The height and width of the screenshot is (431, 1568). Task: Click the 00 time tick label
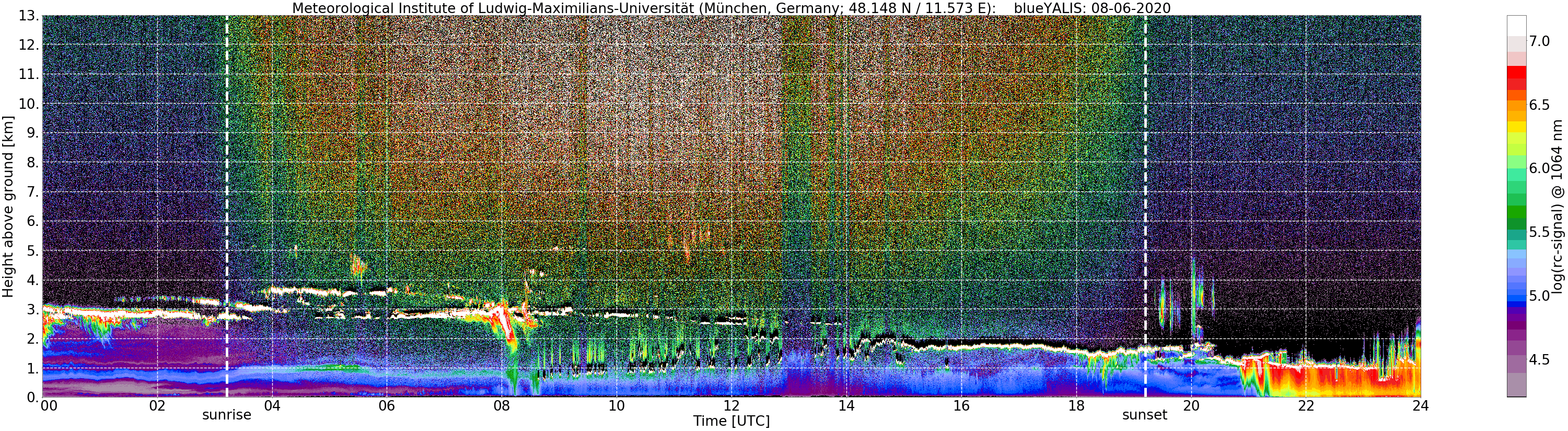pos(49,406)
